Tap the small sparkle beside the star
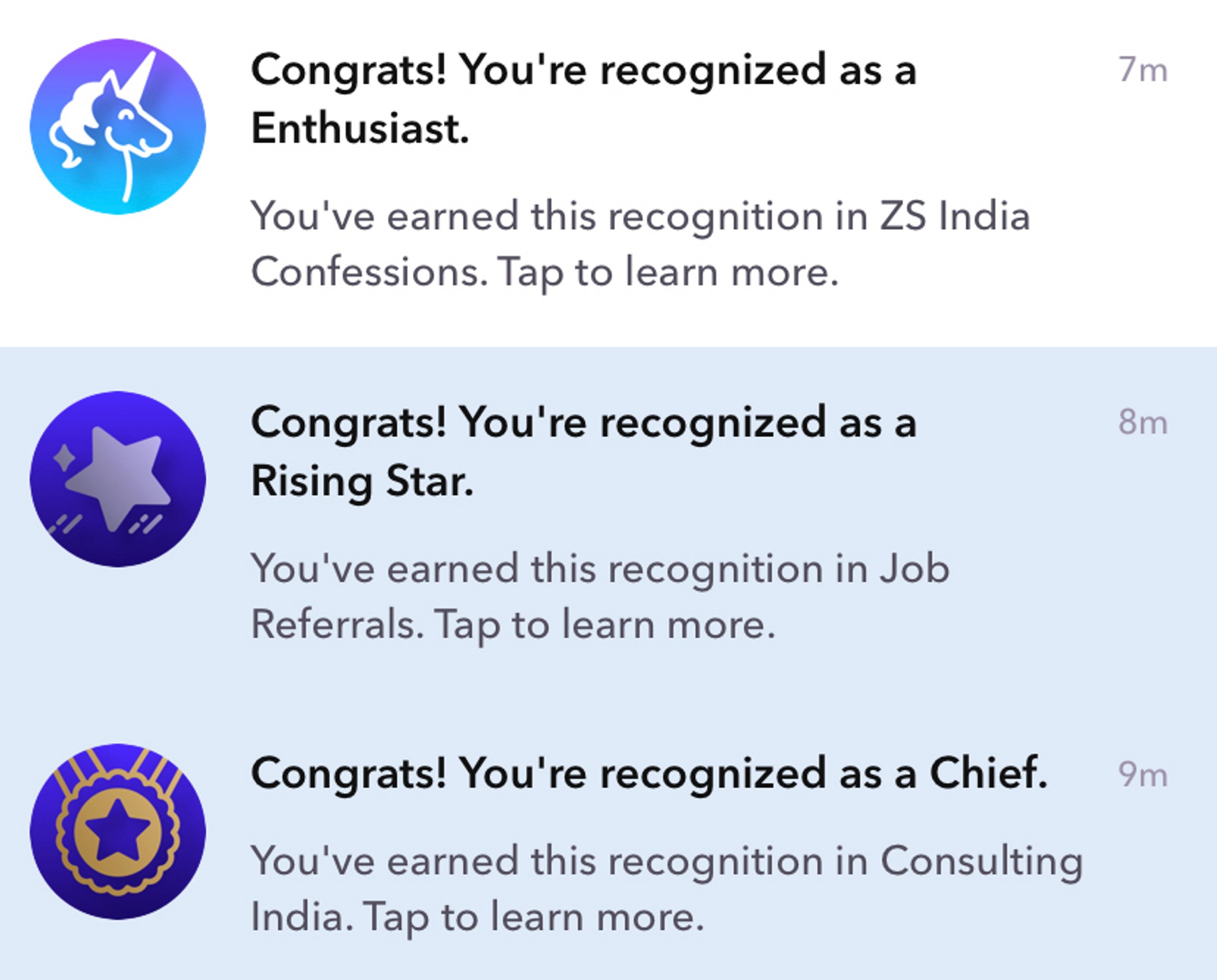The image size is (1217, 980). (63, 459)
